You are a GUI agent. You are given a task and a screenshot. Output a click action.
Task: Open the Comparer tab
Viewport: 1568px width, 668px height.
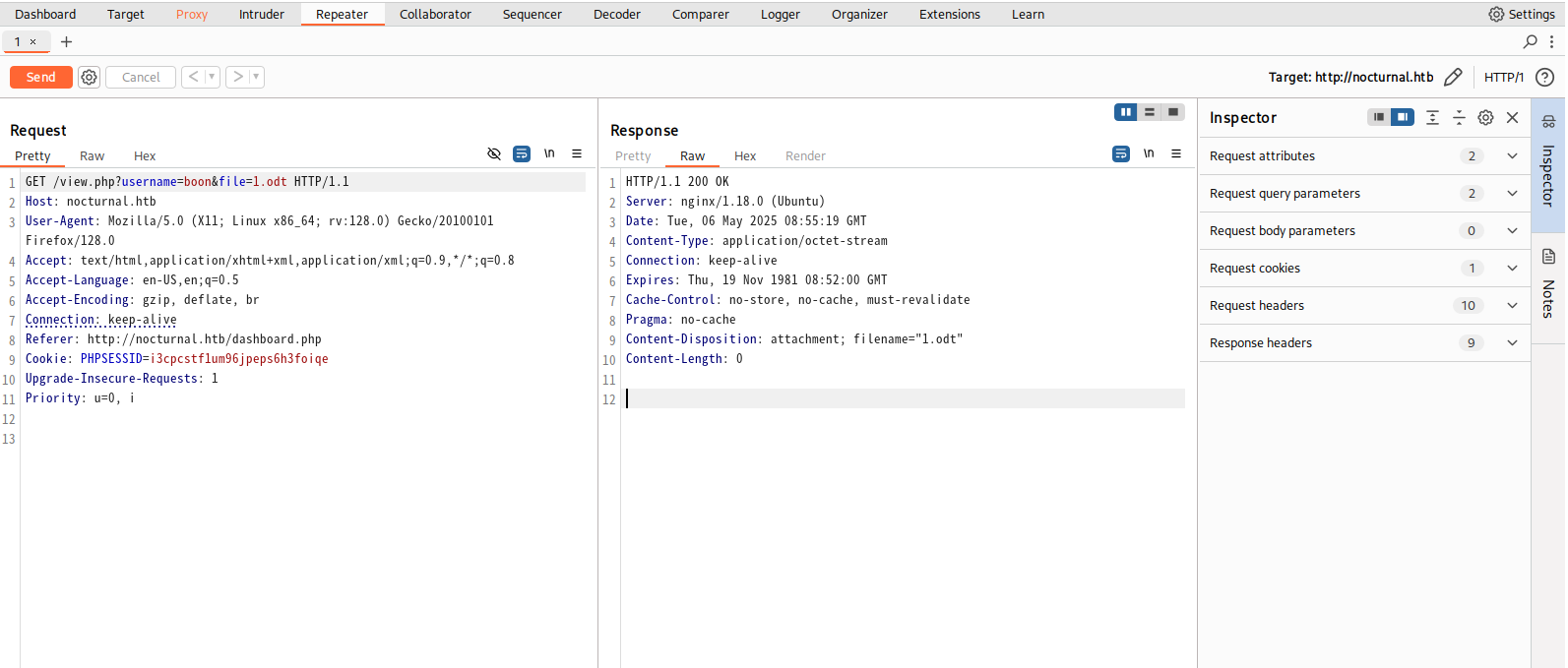coord(701,14)
